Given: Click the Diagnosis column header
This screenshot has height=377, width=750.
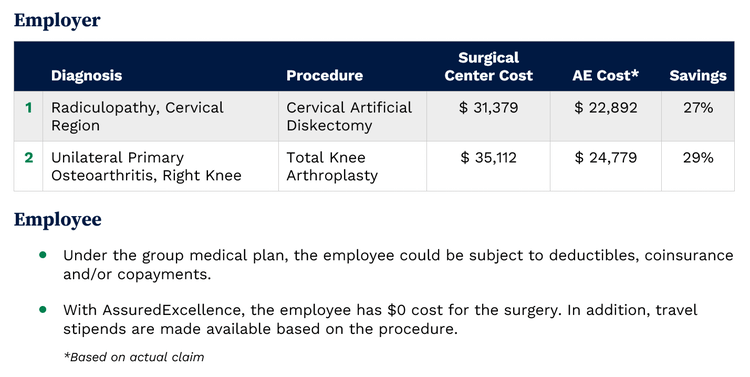Looking at the screenshot, I should (x=87, y=76).
